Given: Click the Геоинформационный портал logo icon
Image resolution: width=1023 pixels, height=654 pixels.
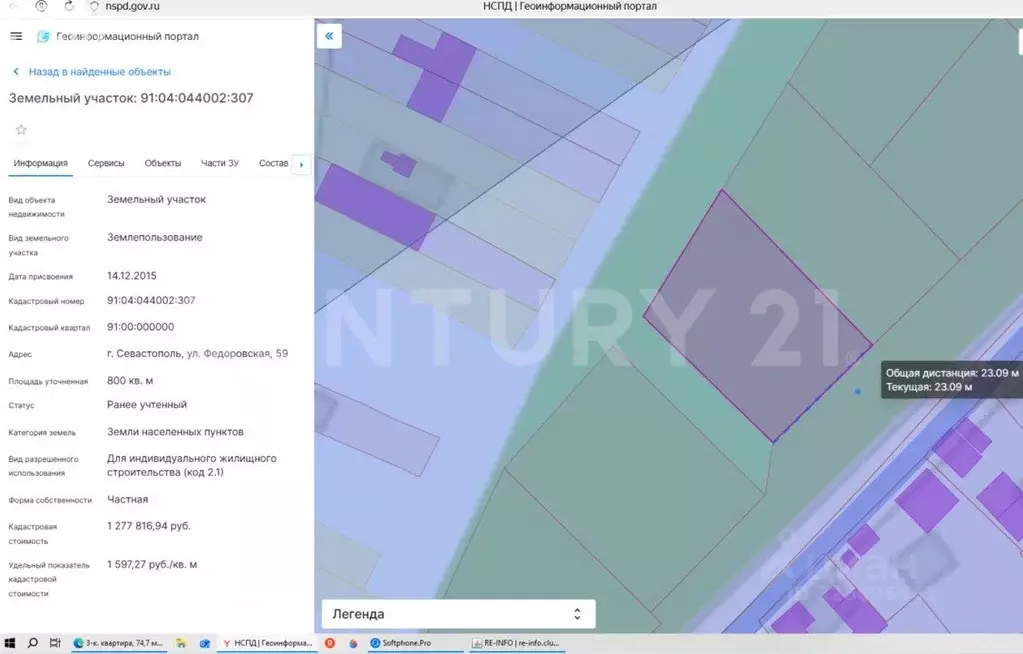Looking at the screenshot, I should click(x=43, y=37).
